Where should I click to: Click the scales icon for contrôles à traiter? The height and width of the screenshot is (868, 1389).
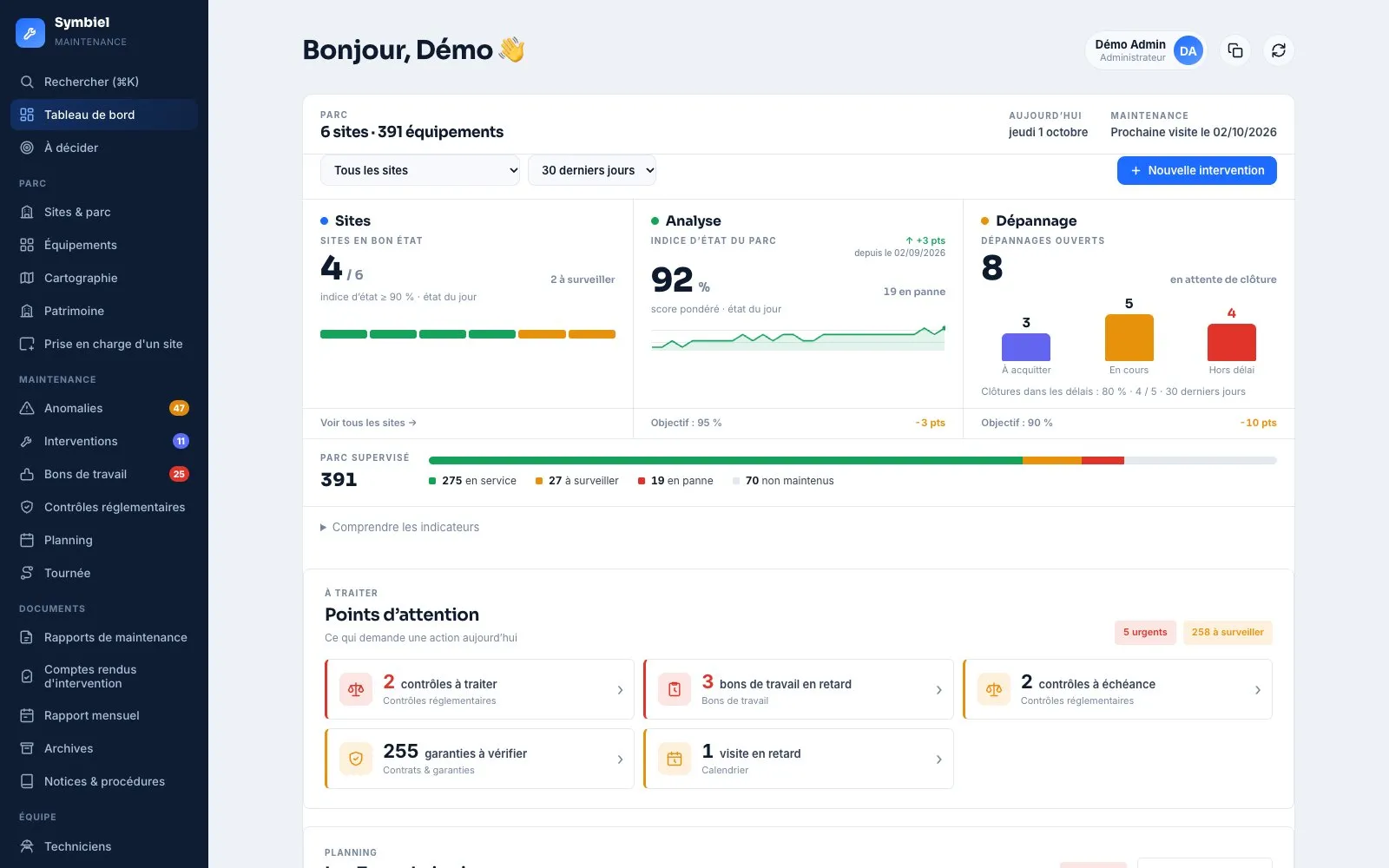pyautogui.click(x=356, y=689)
